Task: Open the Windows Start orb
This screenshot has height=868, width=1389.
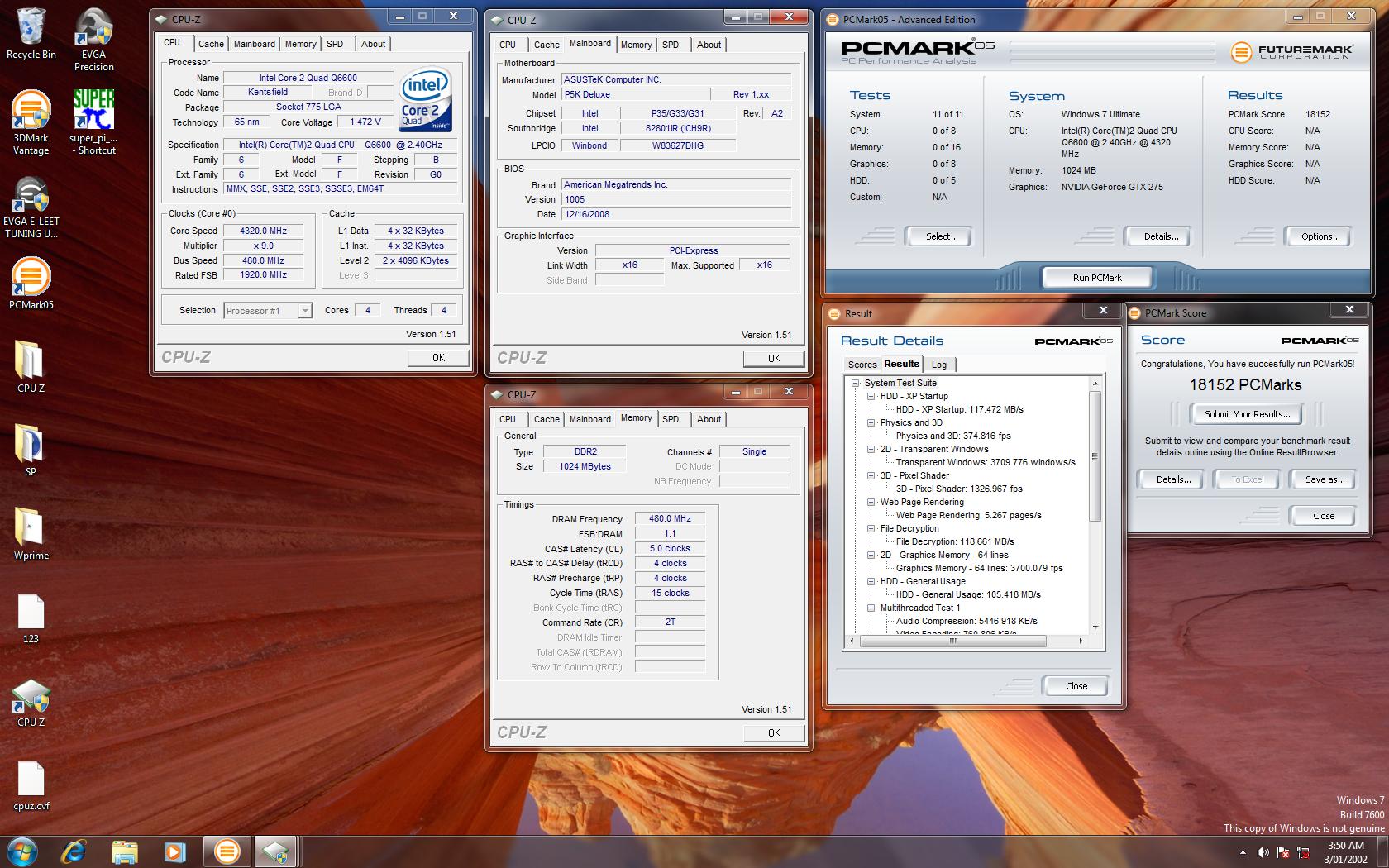Action: pyautogui.click(x=22, y=851)
